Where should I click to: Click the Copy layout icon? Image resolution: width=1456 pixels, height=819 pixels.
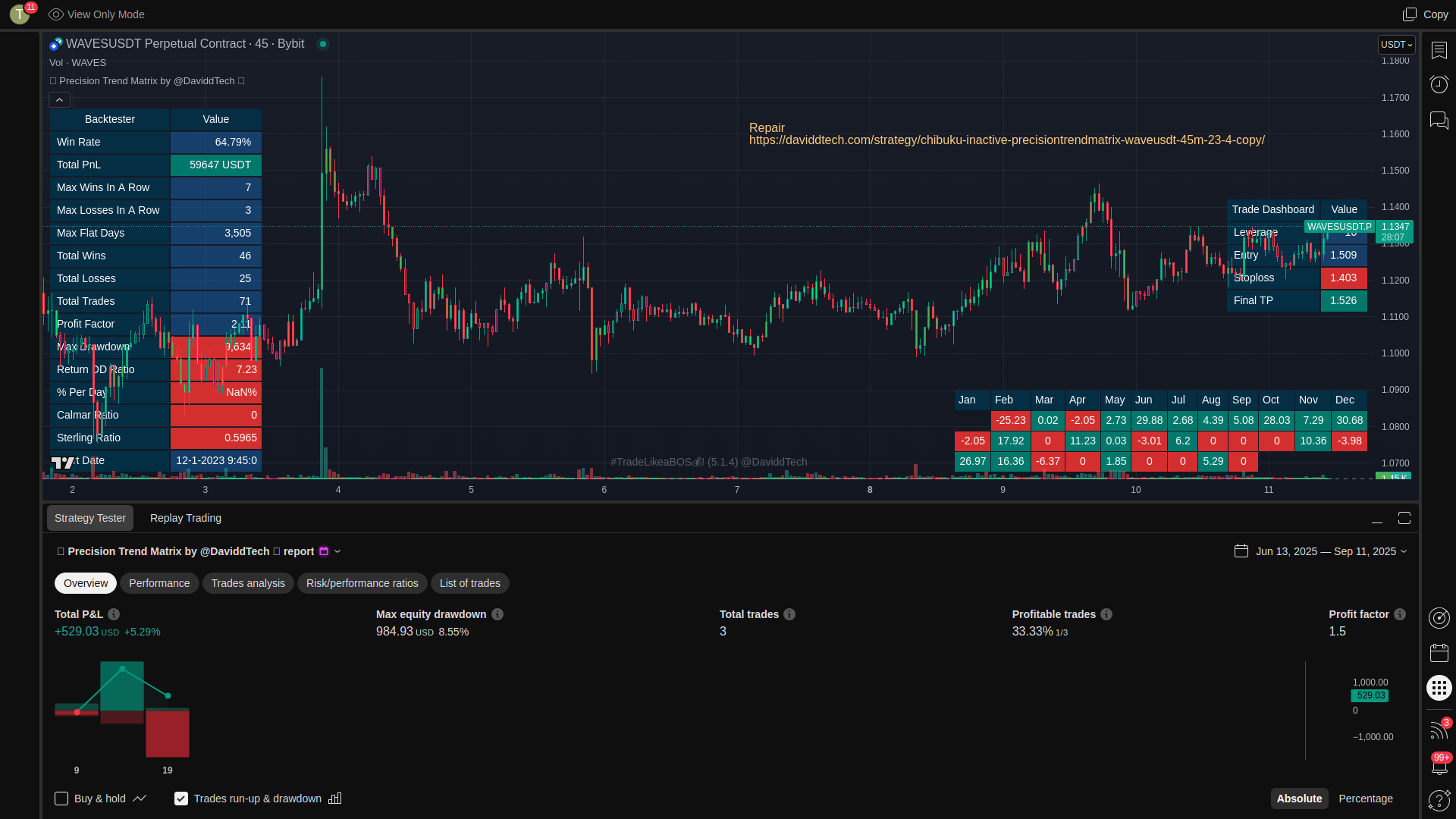pyautogui.click(x=1410, y=14)
